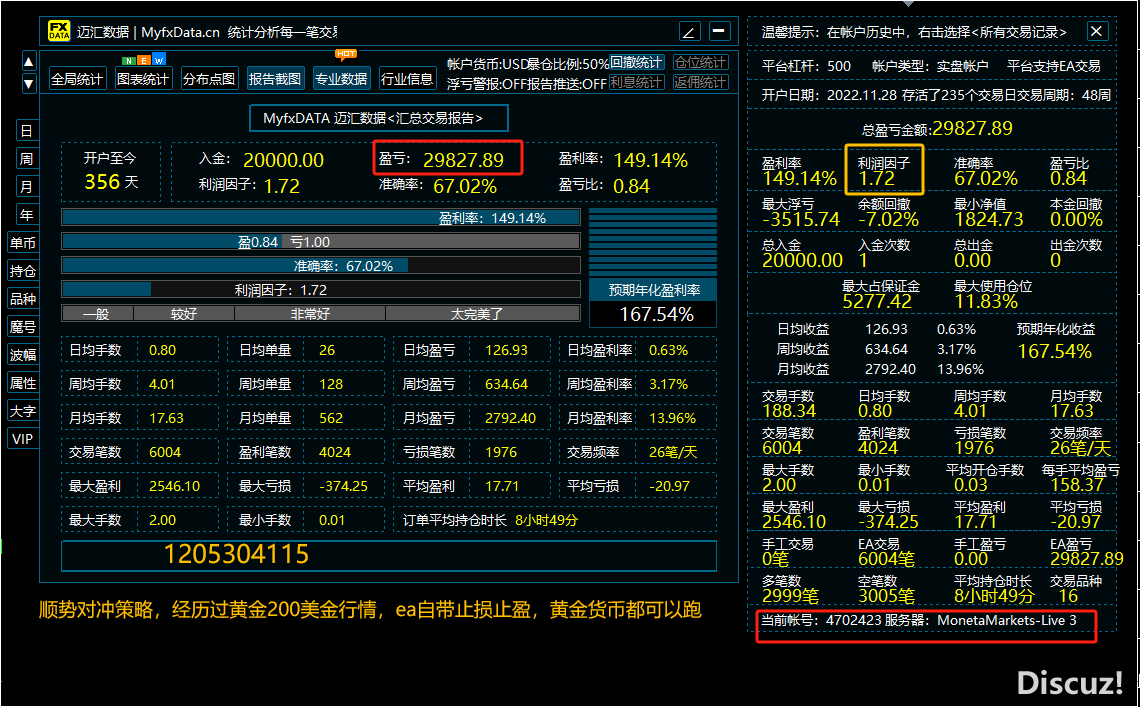Click the 月均盈亏 2792.40 cell
1140x707 pixels.
coord(472,418)
